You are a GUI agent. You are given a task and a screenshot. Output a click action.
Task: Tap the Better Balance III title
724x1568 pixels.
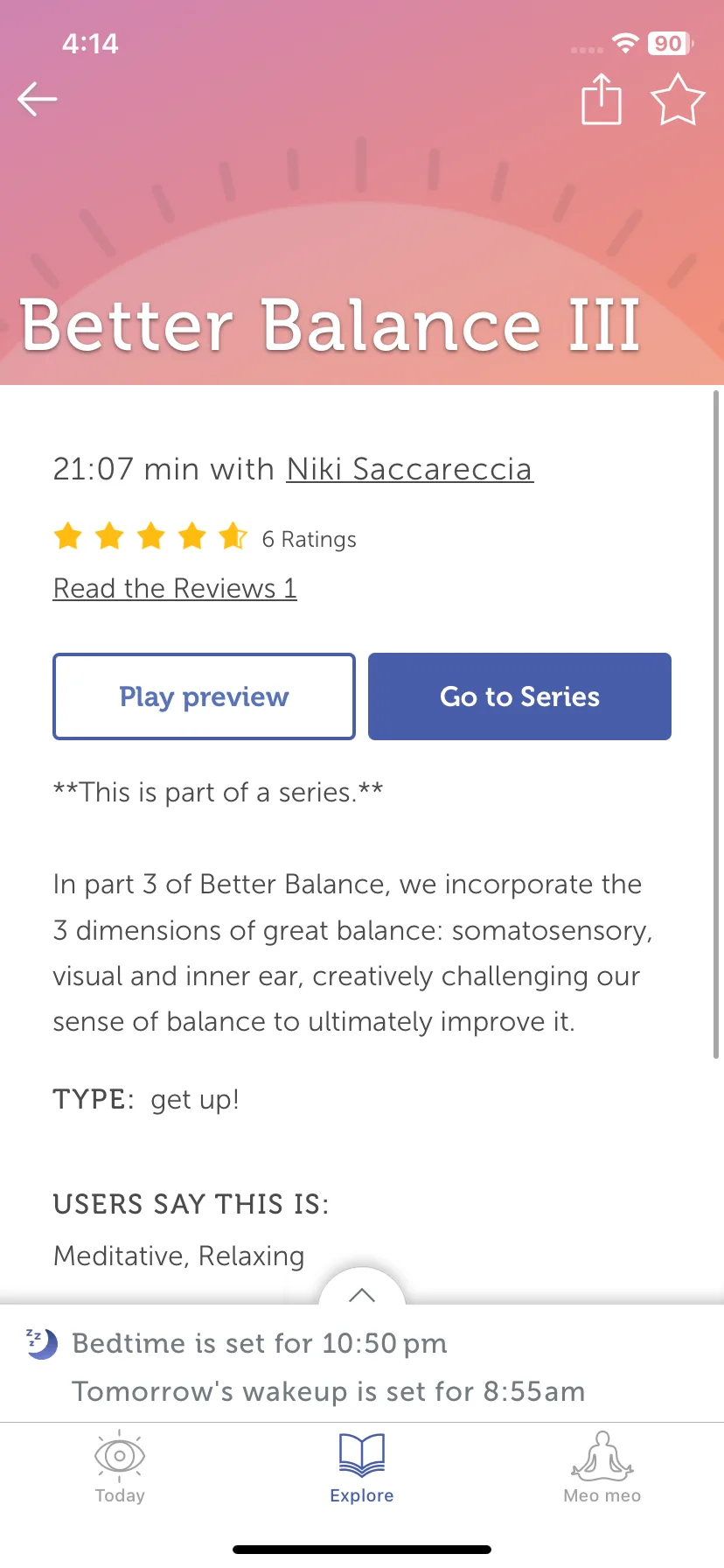click(331, 325)
